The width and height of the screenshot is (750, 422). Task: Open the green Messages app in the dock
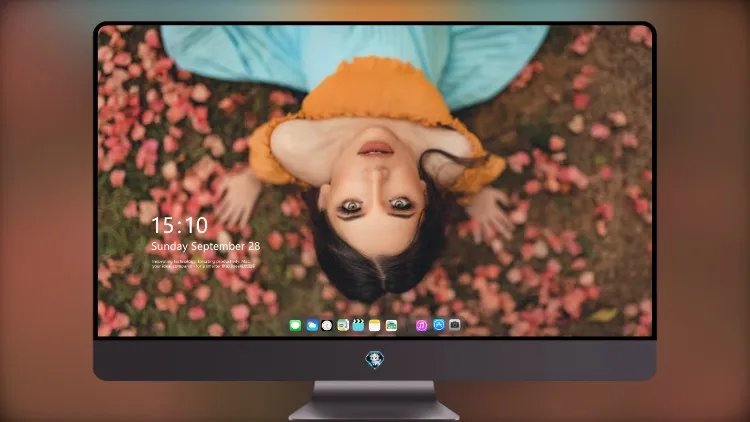(295, 325)
